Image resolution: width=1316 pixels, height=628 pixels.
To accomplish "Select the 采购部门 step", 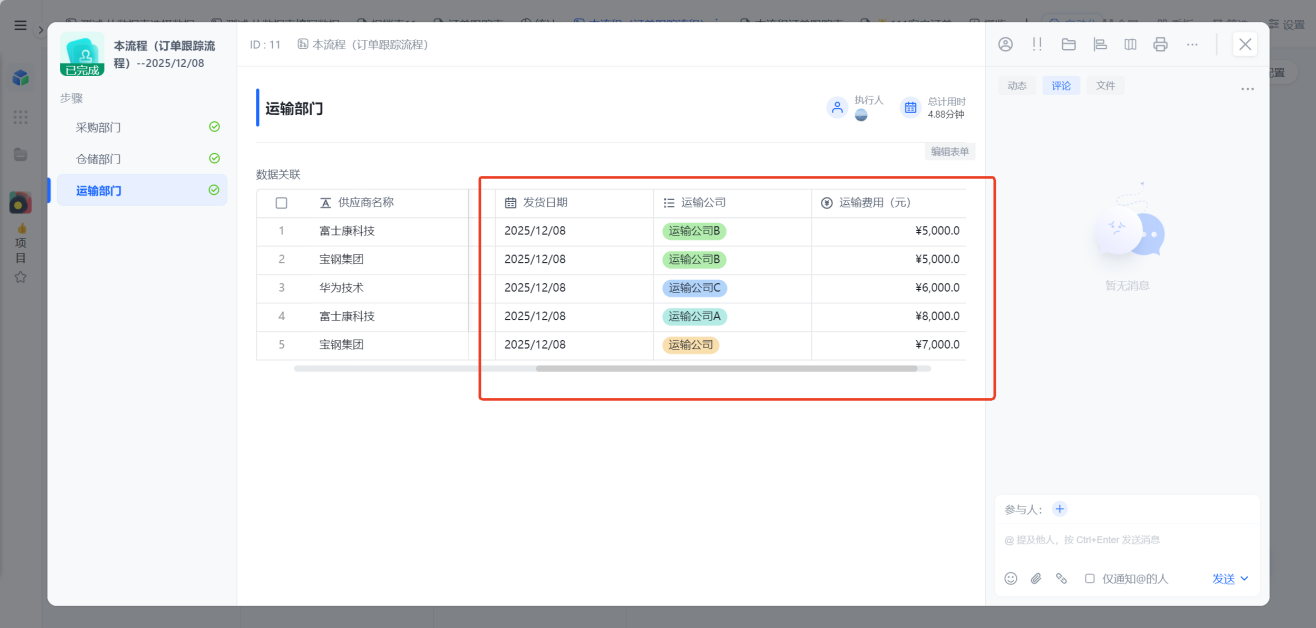I will tap(142, 128).
